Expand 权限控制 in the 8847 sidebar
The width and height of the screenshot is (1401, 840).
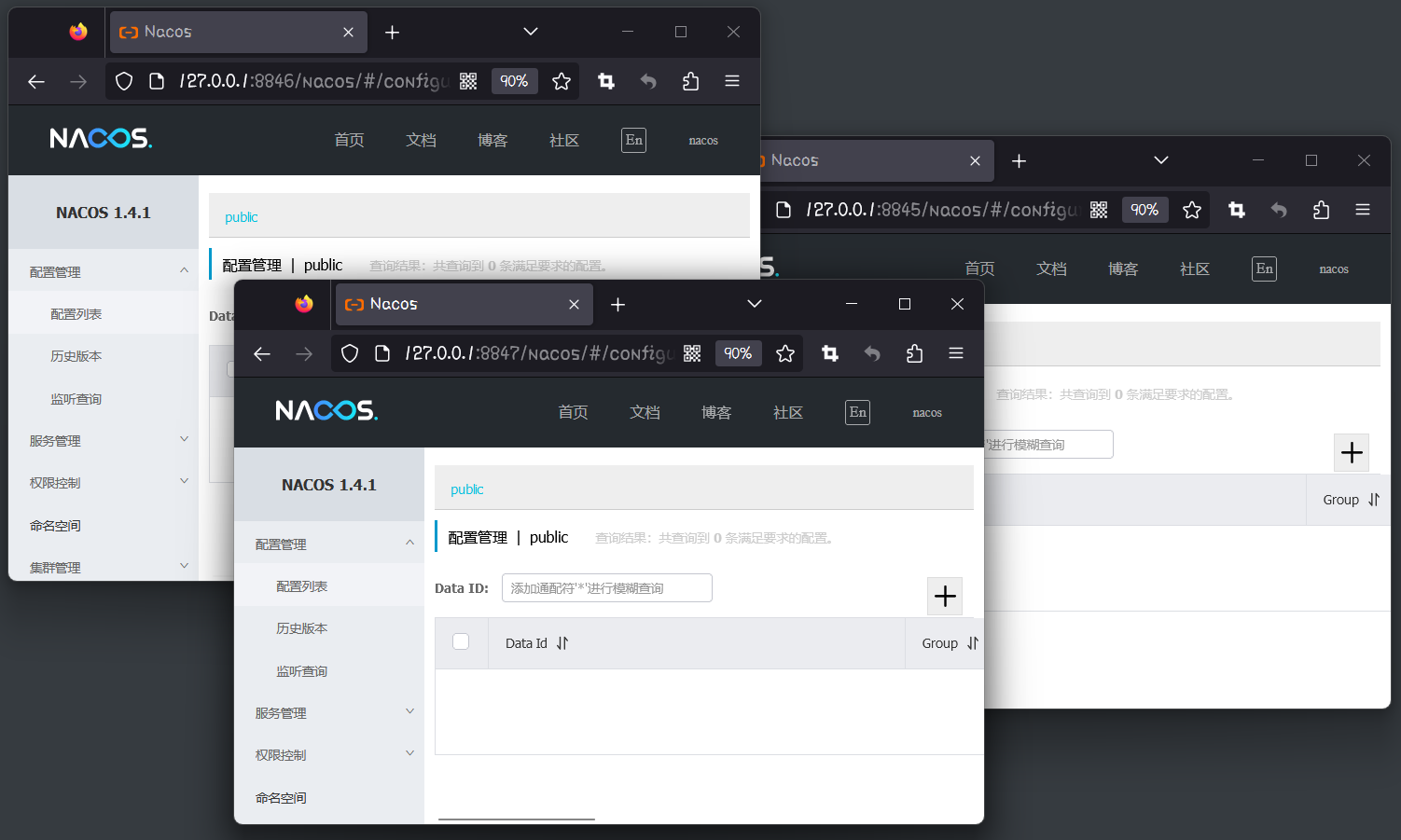pos(409,753)
